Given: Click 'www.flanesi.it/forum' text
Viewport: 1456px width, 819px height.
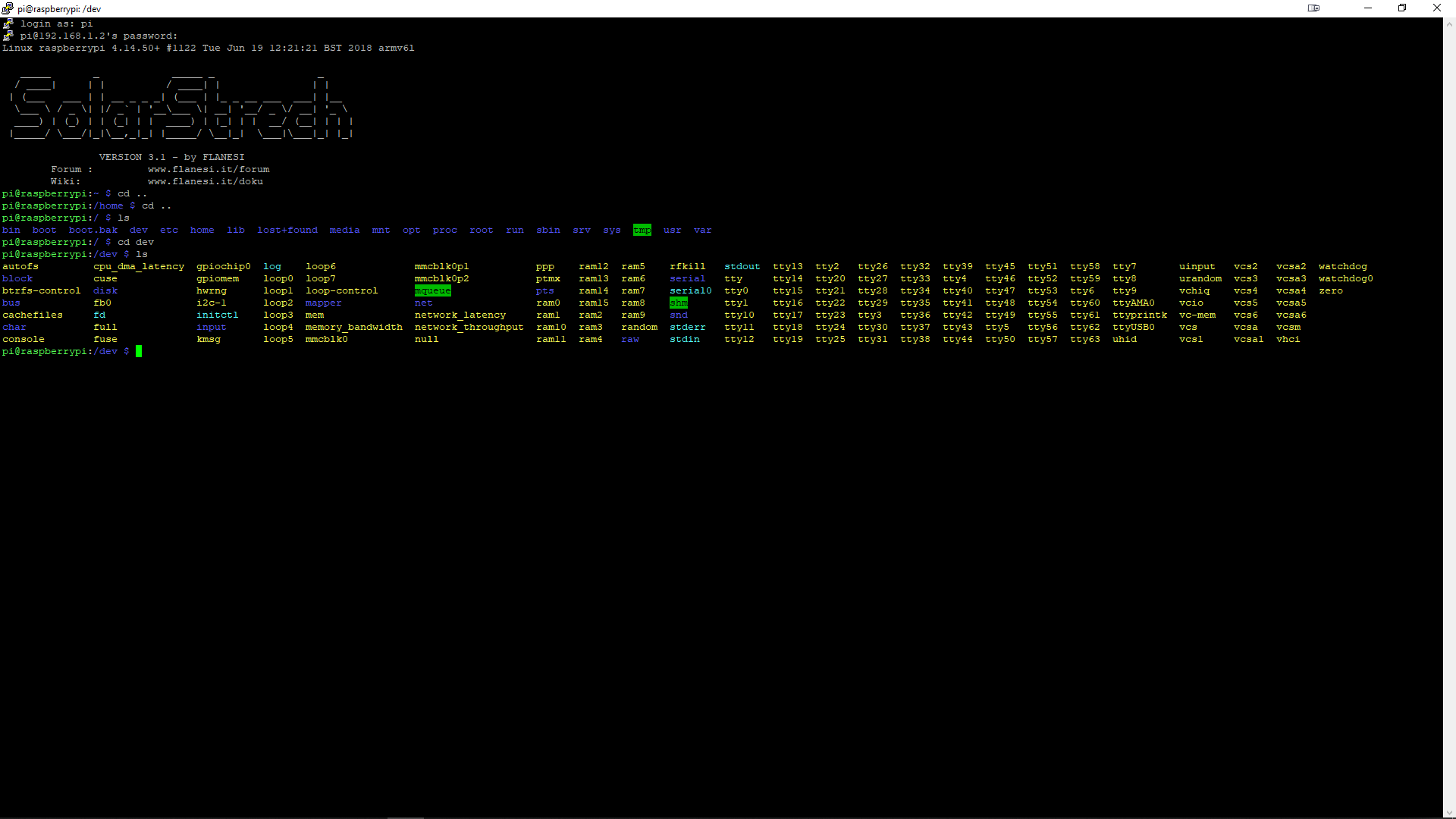Looking at the screenshot, I should pyautogui.click(x=209, y=169).
